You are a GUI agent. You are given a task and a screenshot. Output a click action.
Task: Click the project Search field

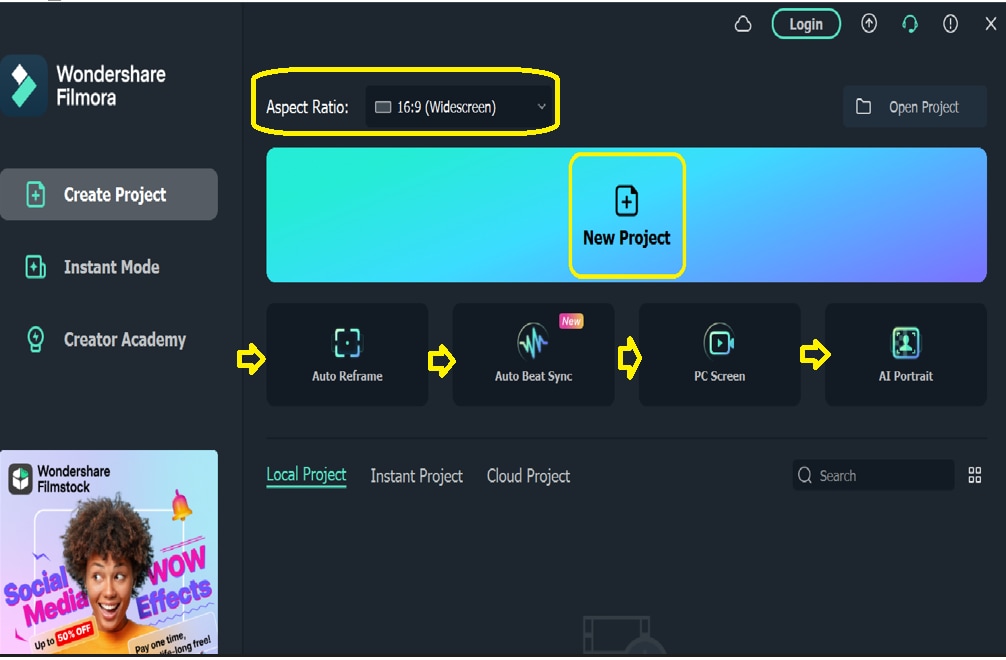873,475
